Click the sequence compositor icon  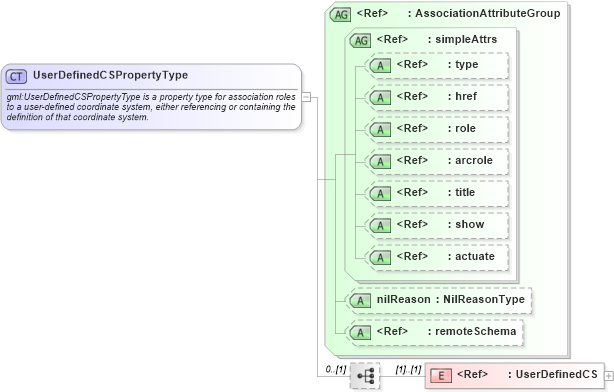point(365,376)
